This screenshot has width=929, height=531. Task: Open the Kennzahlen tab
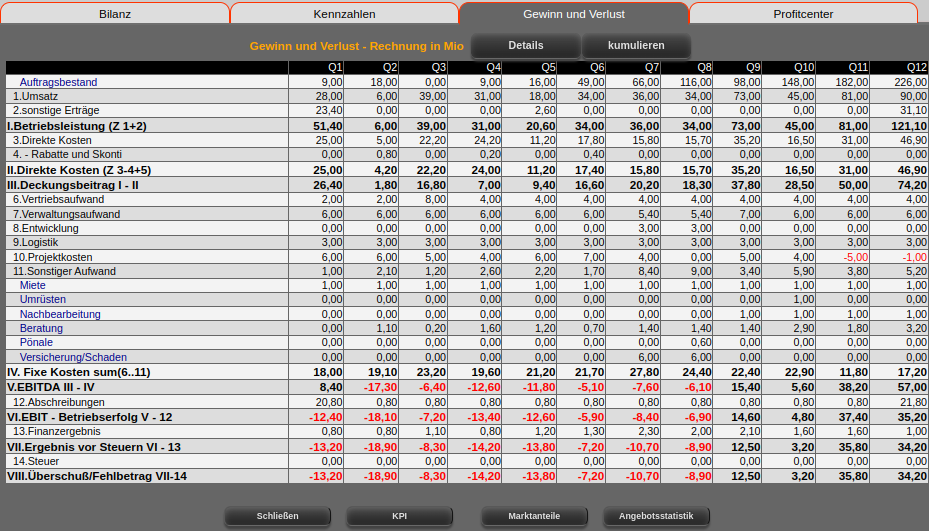click(344, 14)
